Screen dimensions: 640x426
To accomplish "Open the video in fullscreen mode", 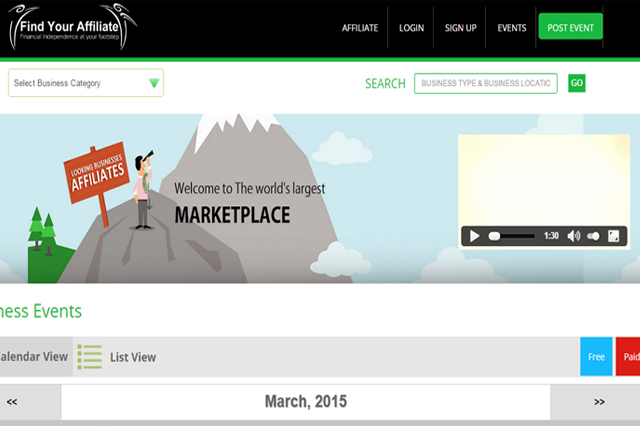I will click(x=614, y=236).
